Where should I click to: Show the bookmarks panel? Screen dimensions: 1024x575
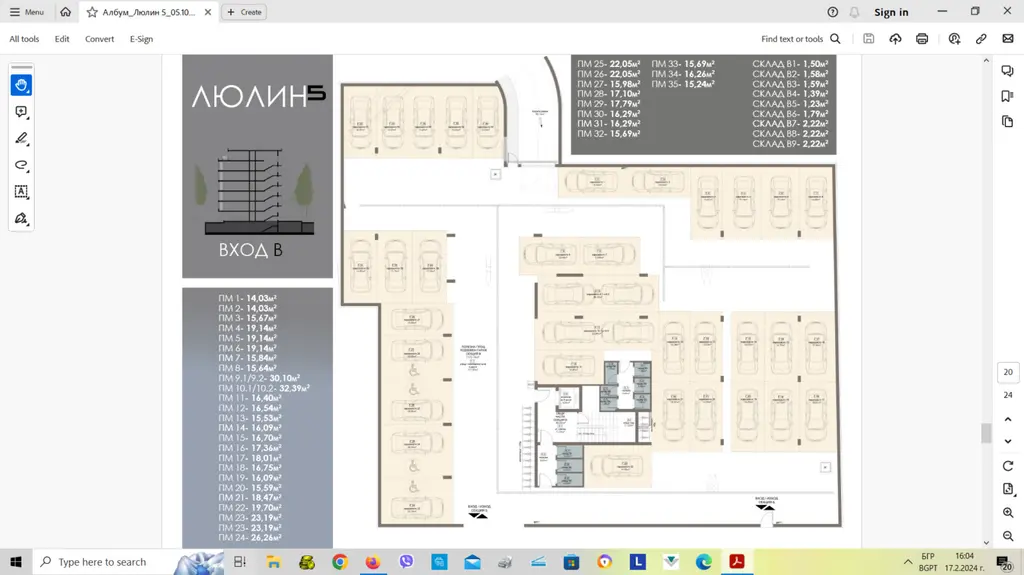1007,96
